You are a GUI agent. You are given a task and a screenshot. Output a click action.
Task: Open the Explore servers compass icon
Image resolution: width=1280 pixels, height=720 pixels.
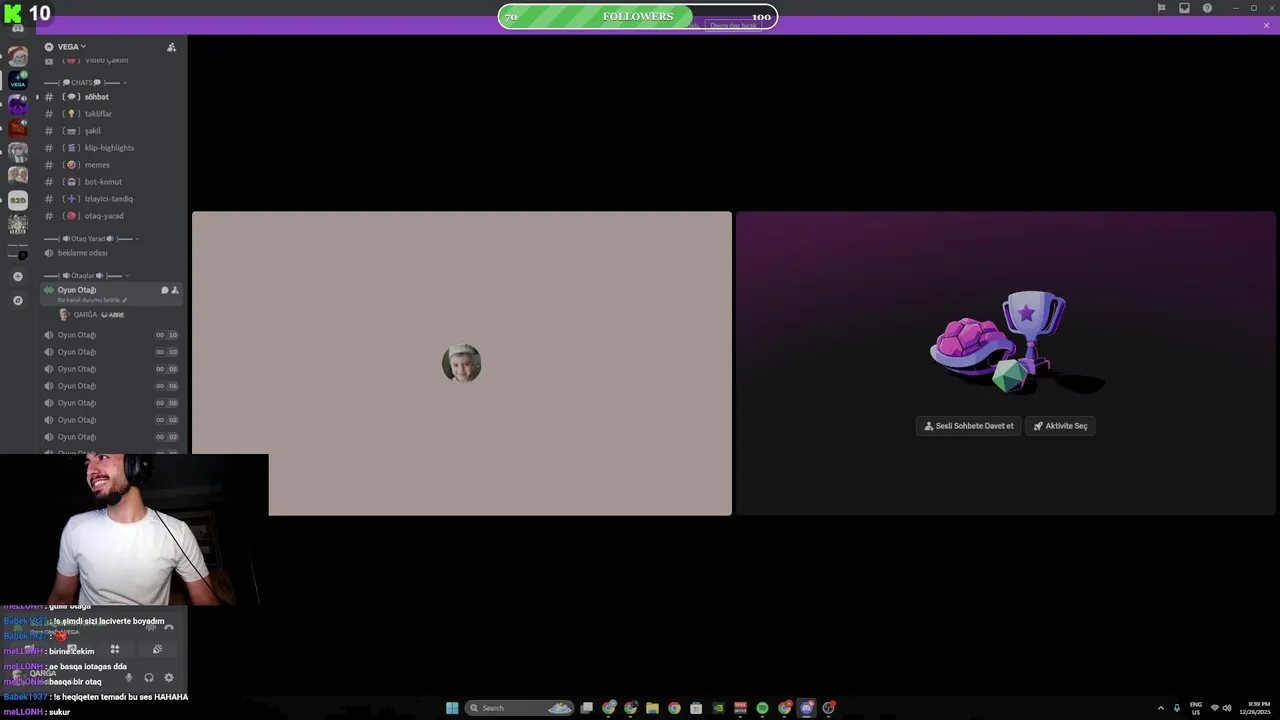pos(18,300)
